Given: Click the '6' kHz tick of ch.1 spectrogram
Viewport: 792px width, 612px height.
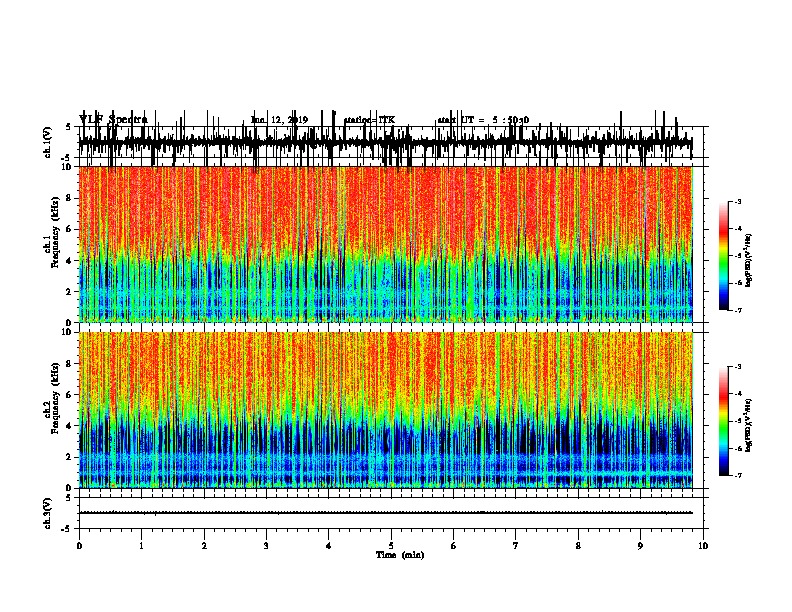Looking at the screenshot, I should coord(69,229).
